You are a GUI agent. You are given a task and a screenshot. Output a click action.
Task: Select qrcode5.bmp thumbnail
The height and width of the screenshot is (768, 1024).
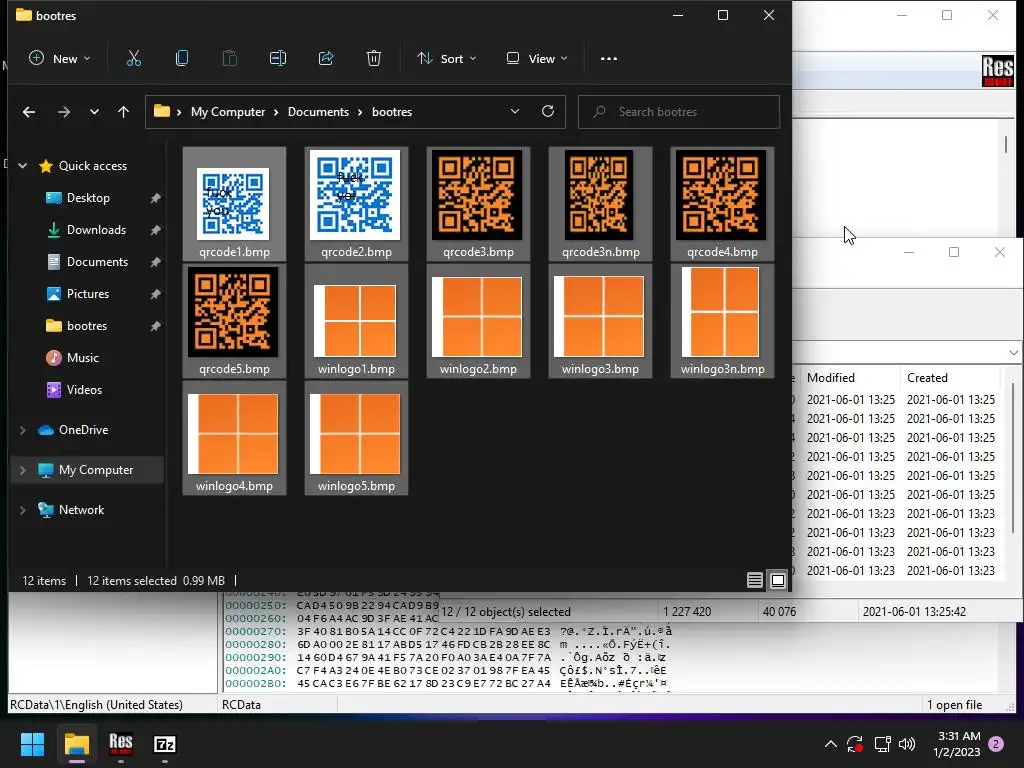234,321
